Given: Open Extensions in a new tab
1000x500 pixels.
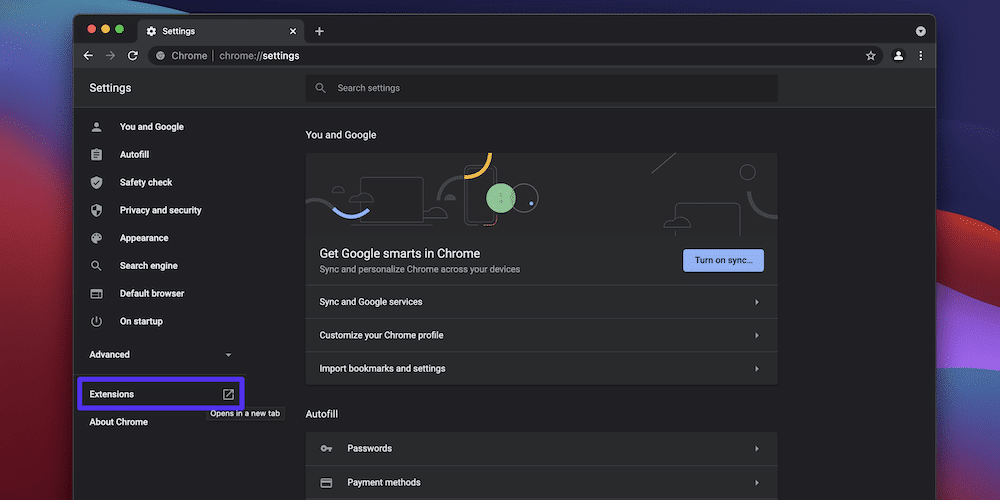Looking at the screenshot, I should [x=161, y=394].
